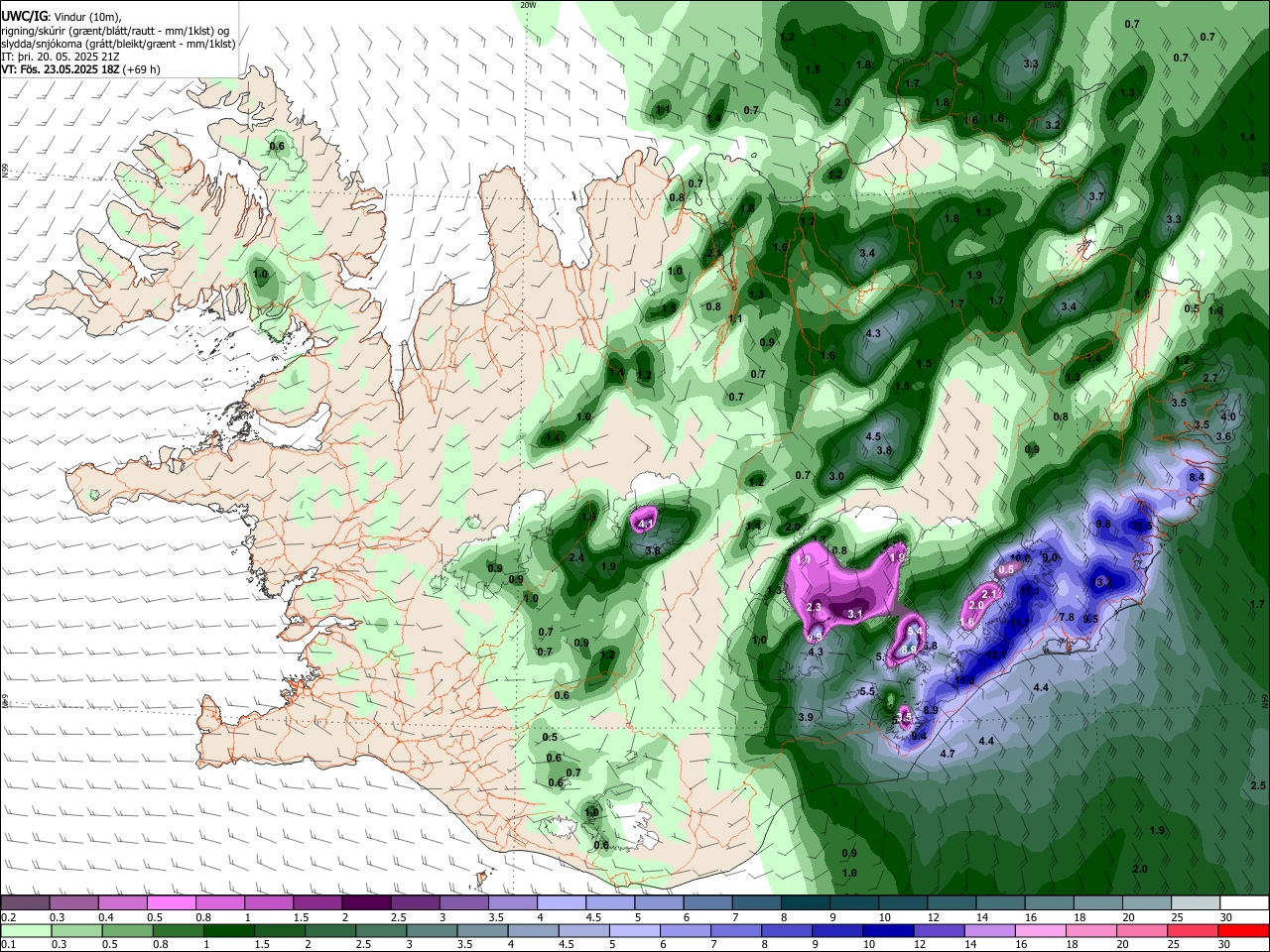
Task: Select the 7.8 rainfall value
Action: coord(1067,617)
